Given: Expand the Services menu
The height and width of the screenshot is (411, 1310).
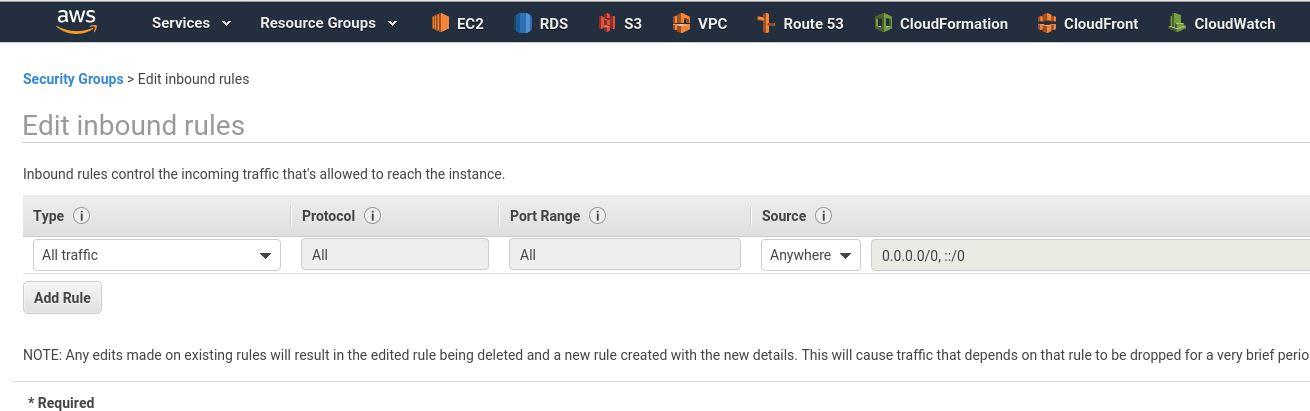Looking at the screenshot, I should click(x=191, y=23).
